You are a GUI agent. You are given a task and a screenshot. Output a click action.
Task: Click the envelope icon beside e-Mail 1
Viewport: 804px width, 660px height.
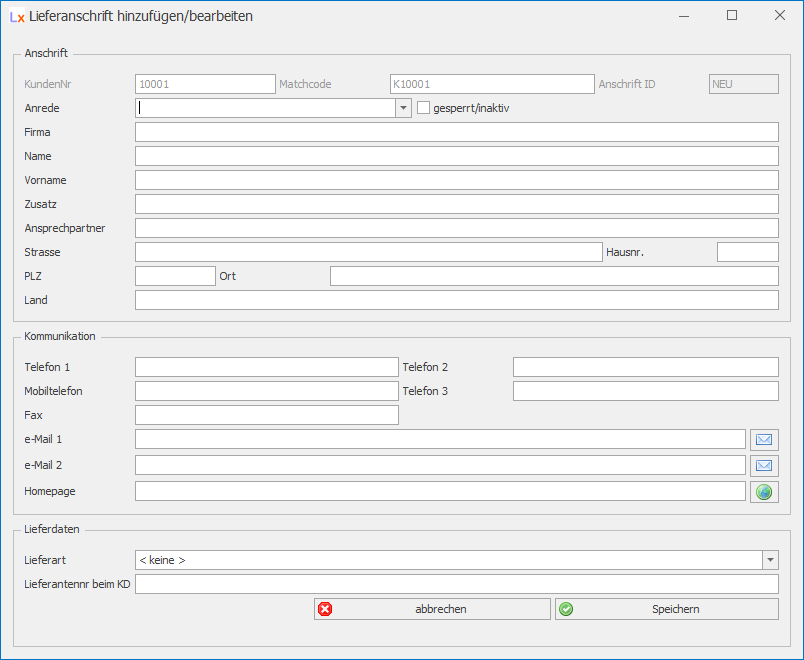pyautogui.click(x=764, y=439)
